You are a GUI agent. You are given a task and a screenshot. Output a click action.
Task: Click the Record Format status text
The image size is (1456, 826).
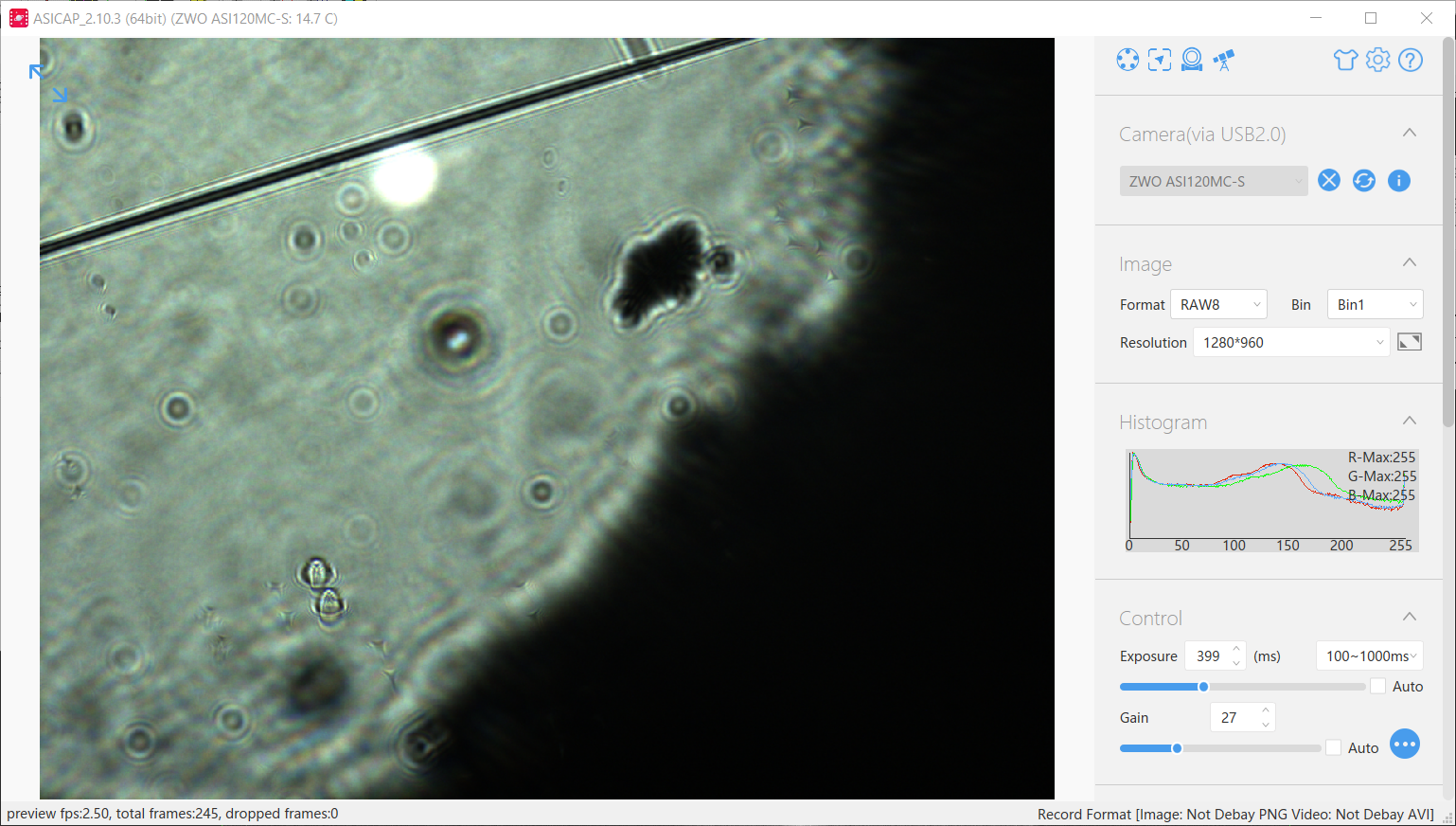point(1235,814)
